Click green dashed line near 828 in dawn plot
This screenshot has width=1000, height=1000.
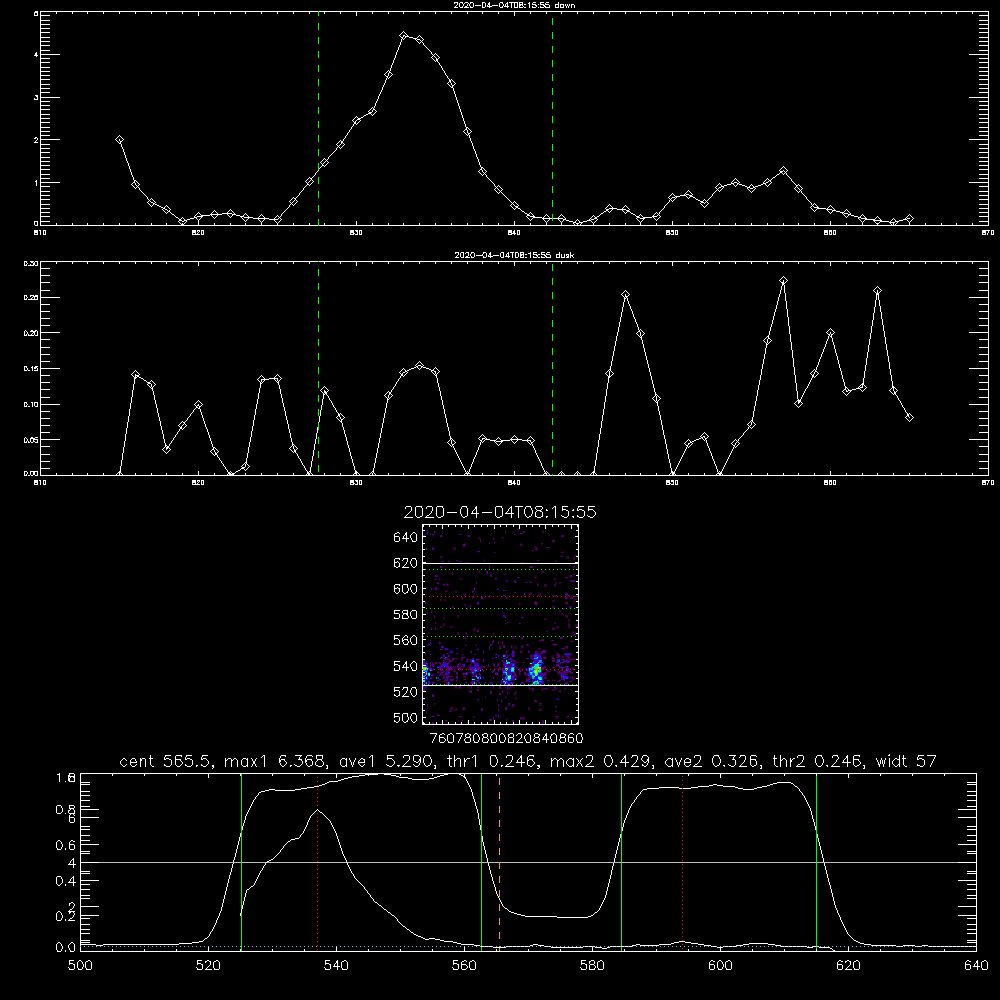pos(318,119)
